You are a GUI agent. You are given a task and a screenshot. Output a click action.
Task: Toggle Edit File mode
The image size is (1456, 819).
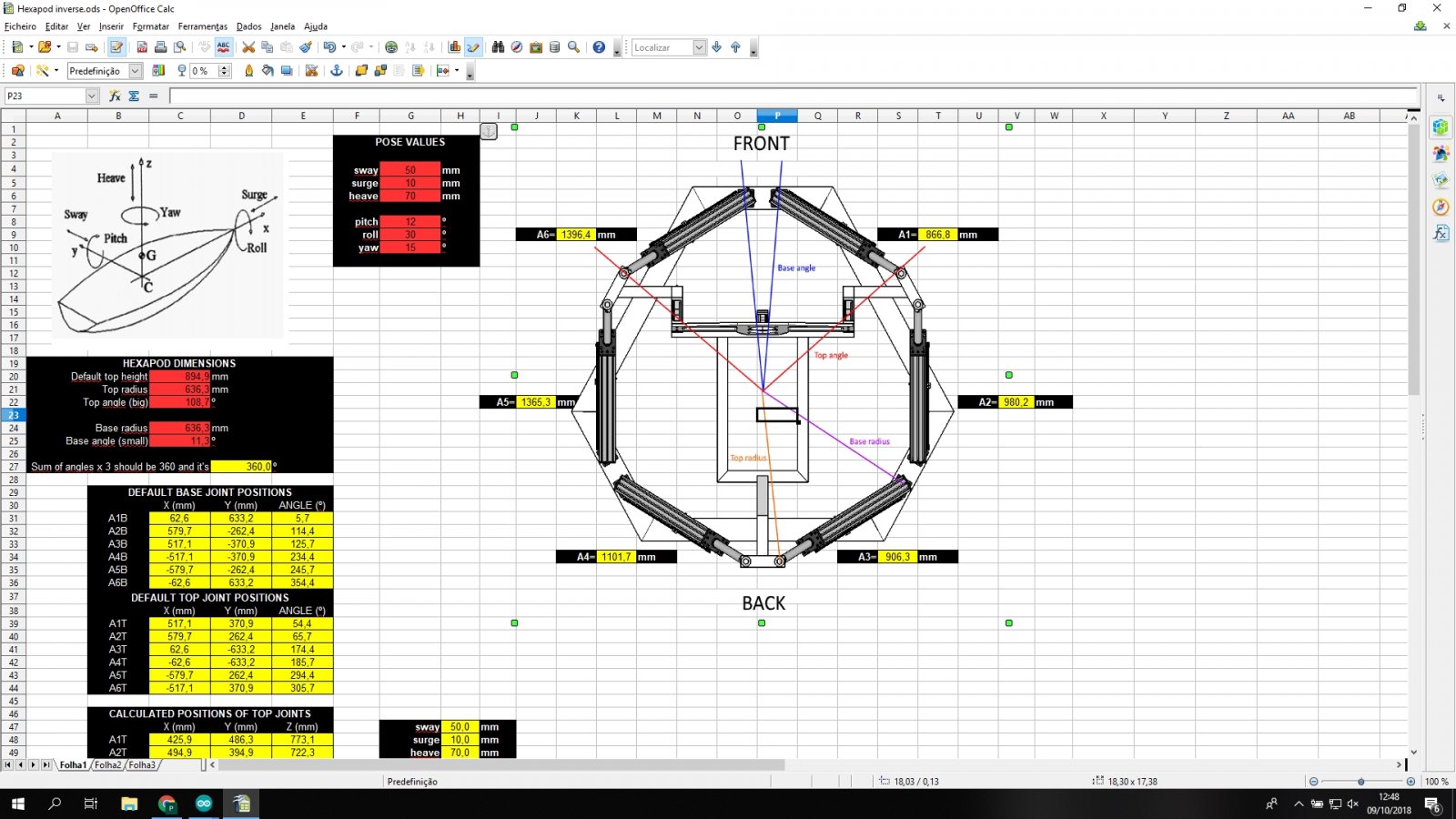[116, 47]
